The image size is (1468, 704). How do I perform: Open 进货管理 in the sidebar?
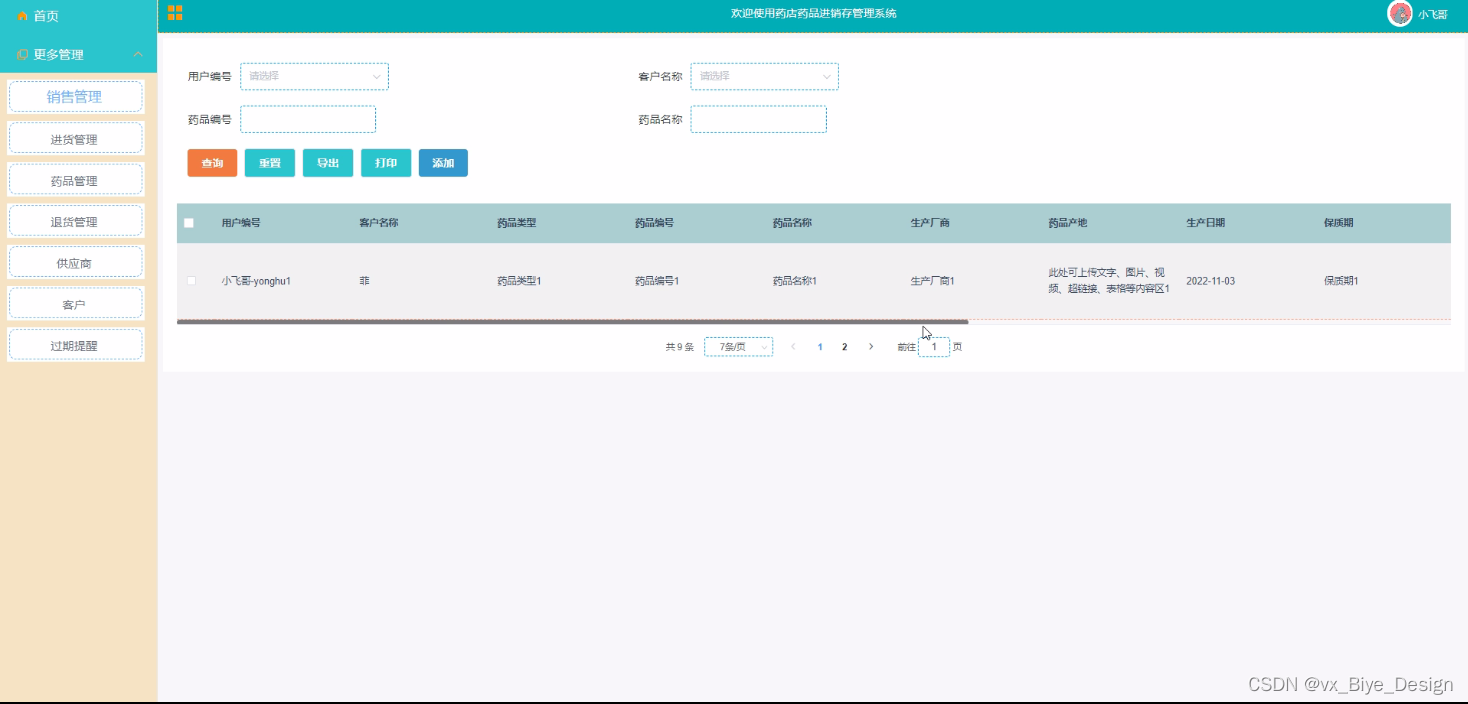coord(75,139)
